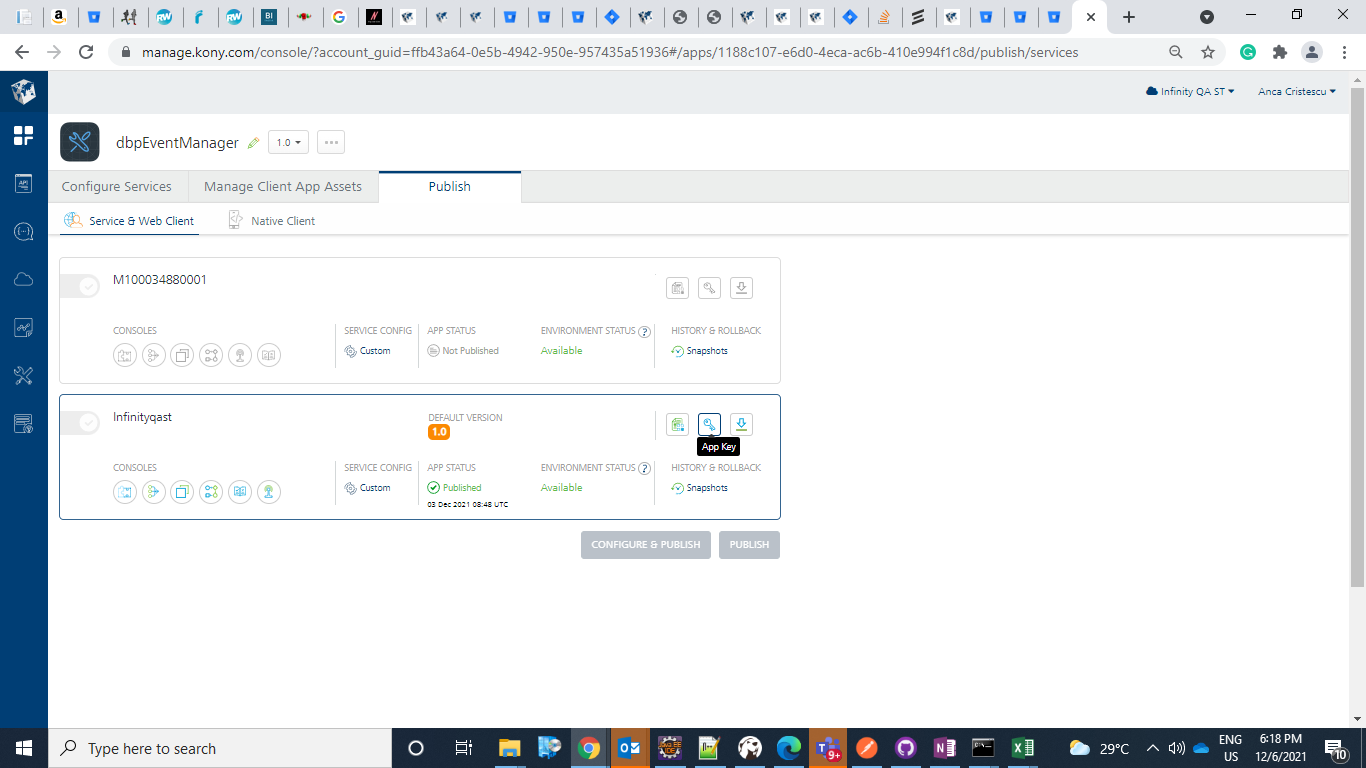Click the download icon in the Infinityqast row
This screenshot has height=768, width=1366.
(x=741, y=425)
